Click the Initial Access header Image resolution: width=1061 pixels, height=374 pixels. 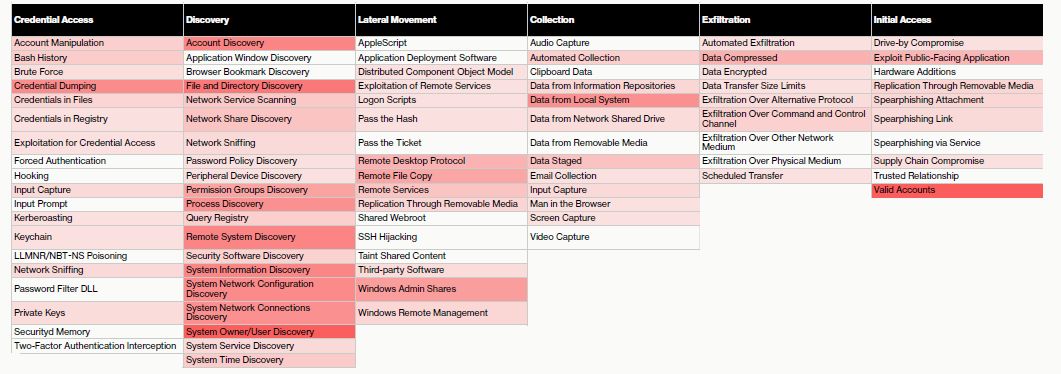tap(957, 20)
